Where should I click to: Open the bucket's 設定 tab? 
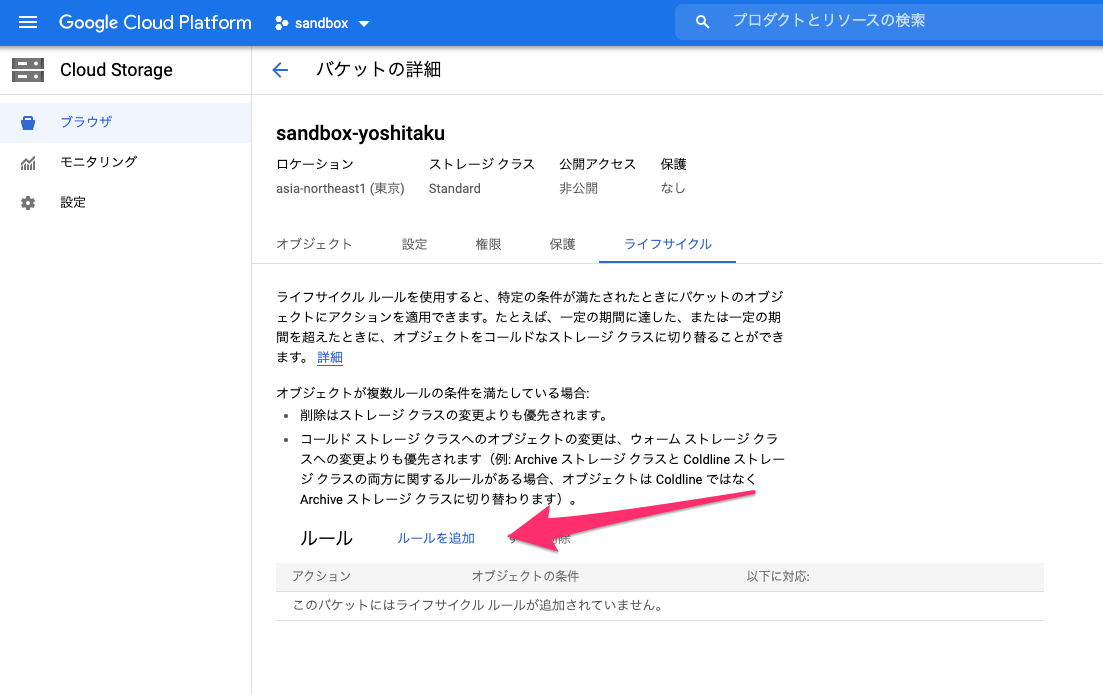[x=415, y=243]
